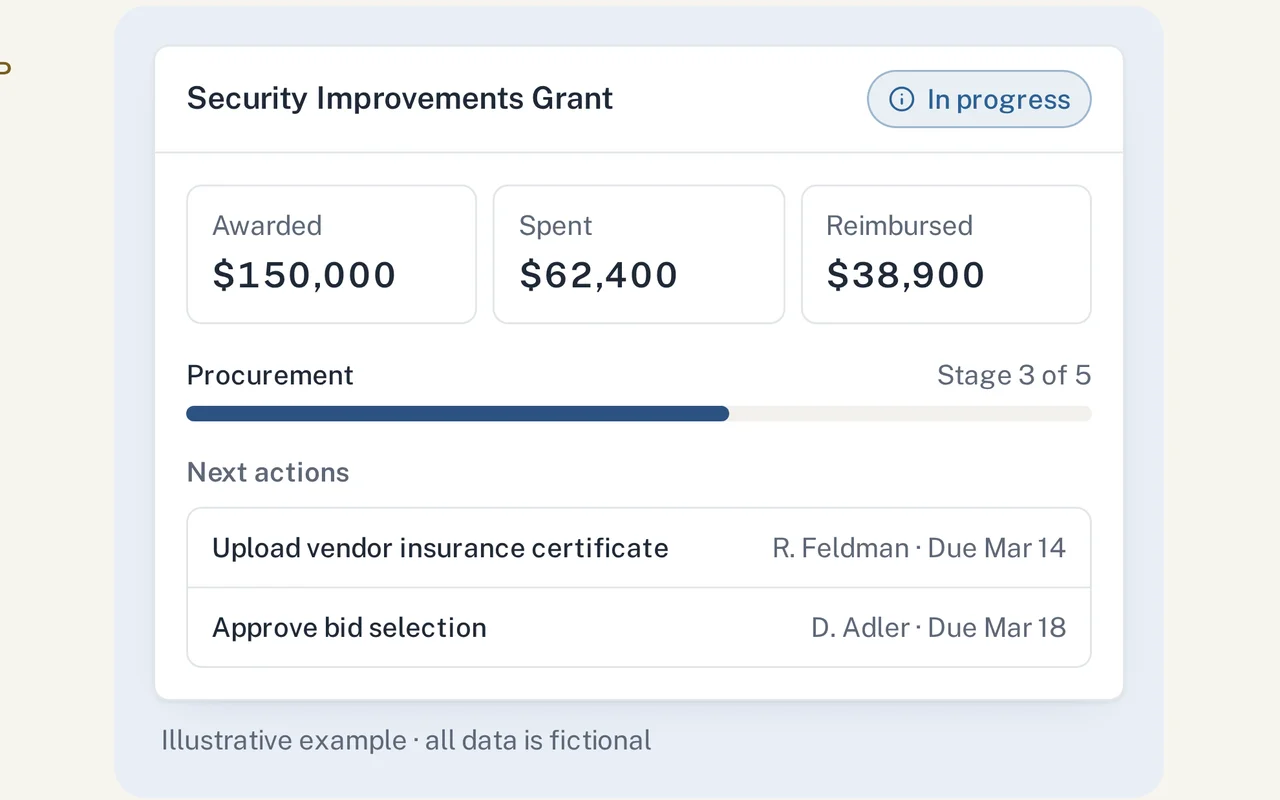Click D. Adler · Due Mar 18
This screenshot has width=1280, height=800.
pyautogui.click(x=939, y=628)
